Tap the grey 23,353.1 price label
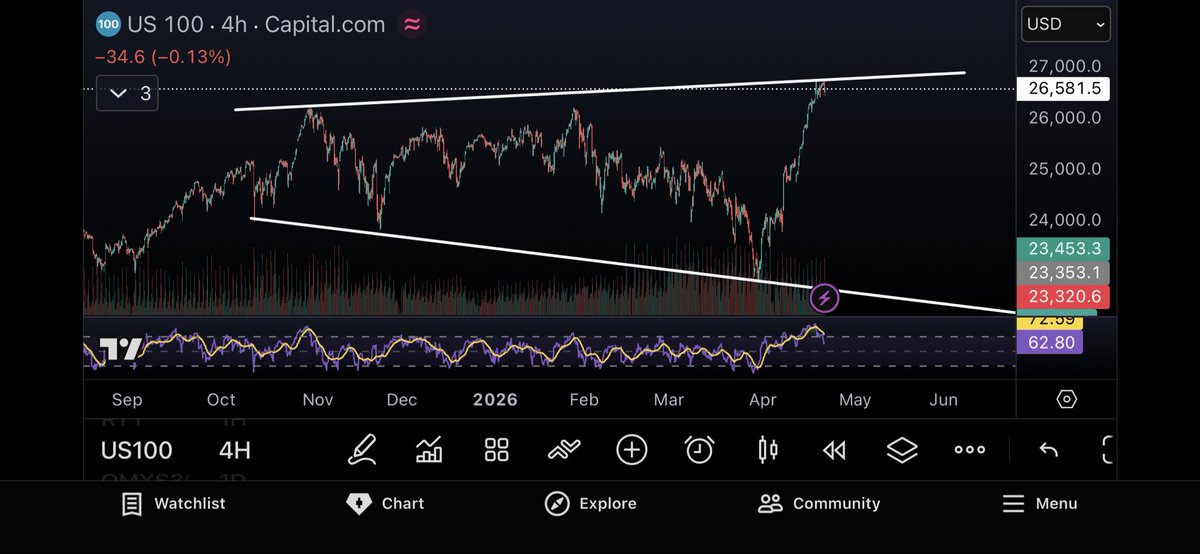Screen dimensions: 1200x554 coord(1063,273)
